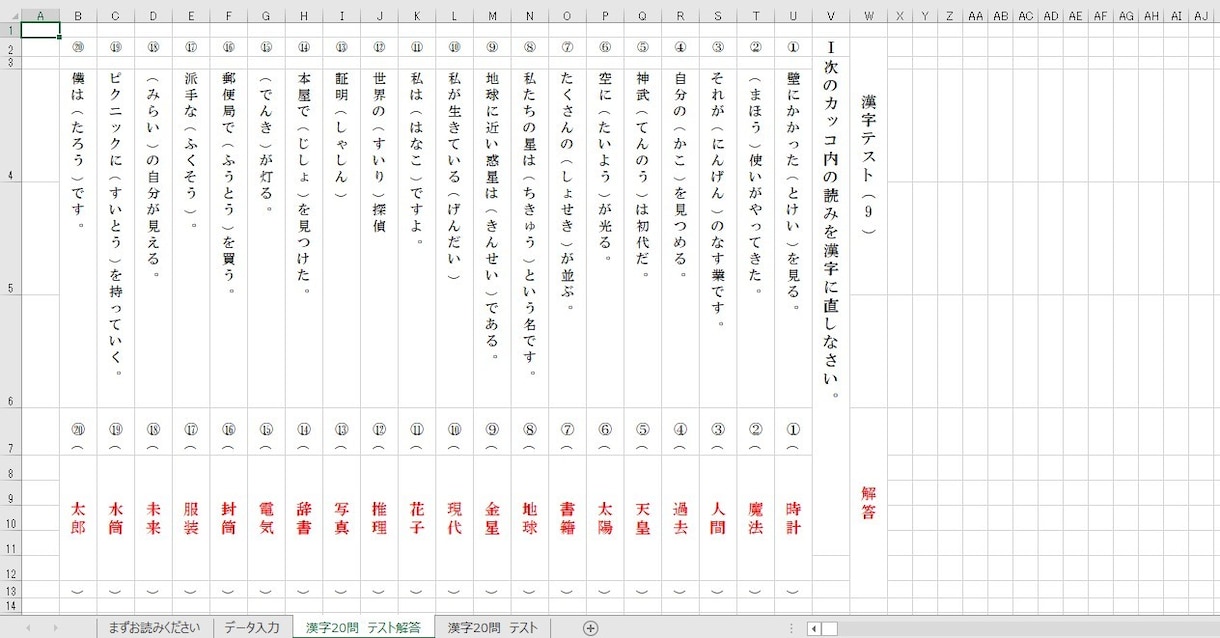Viewport: 1220px width, 638px height.
Task: Click the answer cell 地球
Action: pos(529,518)
